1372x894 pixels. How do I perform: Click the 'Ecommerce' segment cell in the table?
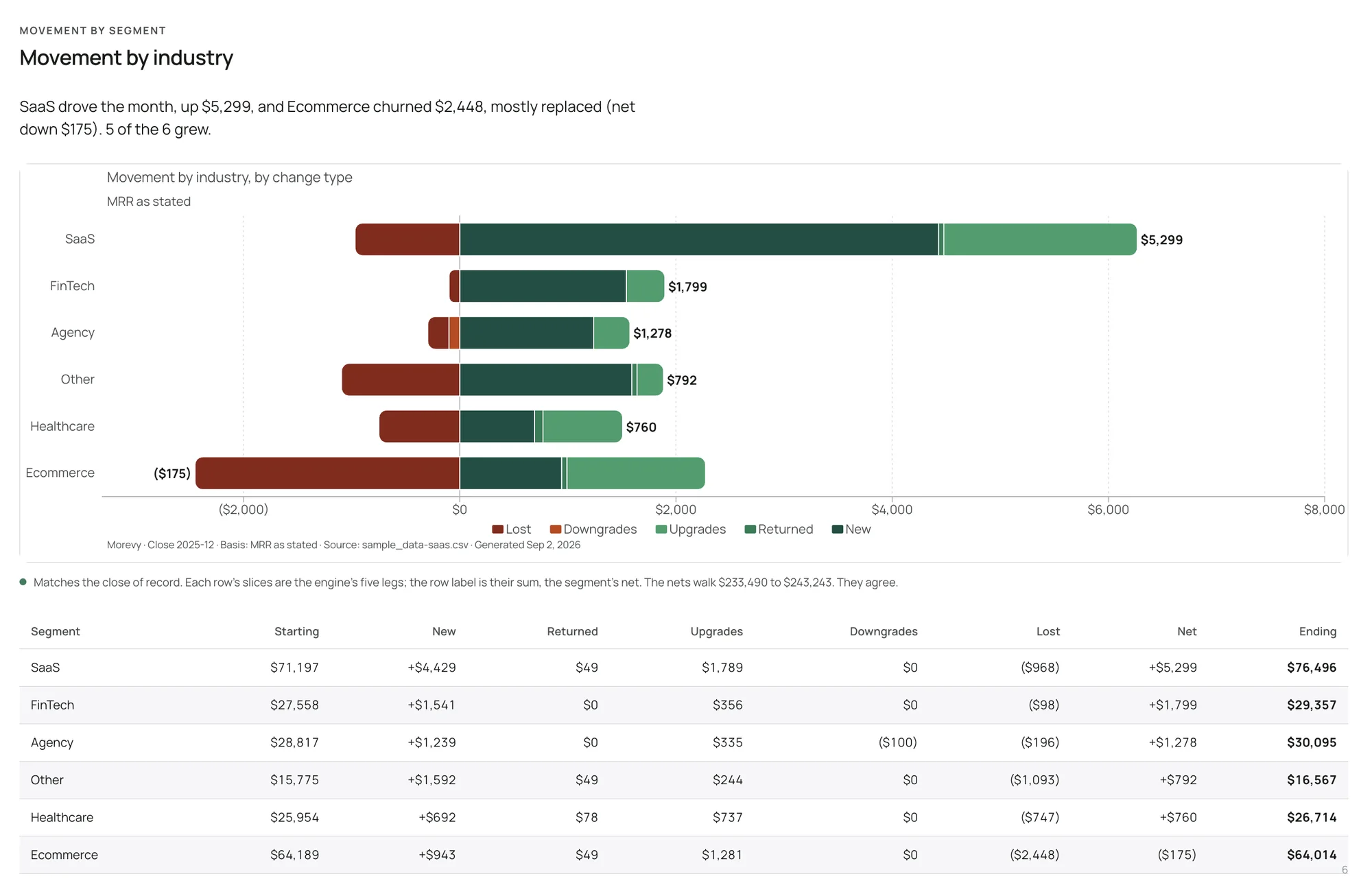(64, 855)
